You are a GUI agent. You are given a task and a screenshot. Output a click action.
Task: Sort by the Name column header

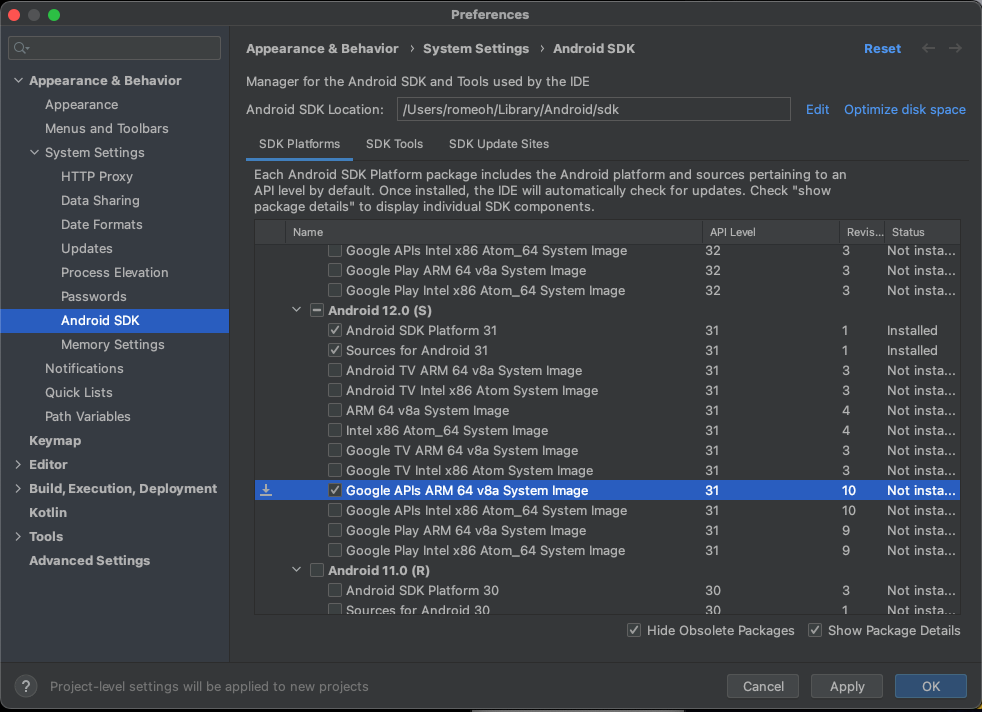(494, 232)
